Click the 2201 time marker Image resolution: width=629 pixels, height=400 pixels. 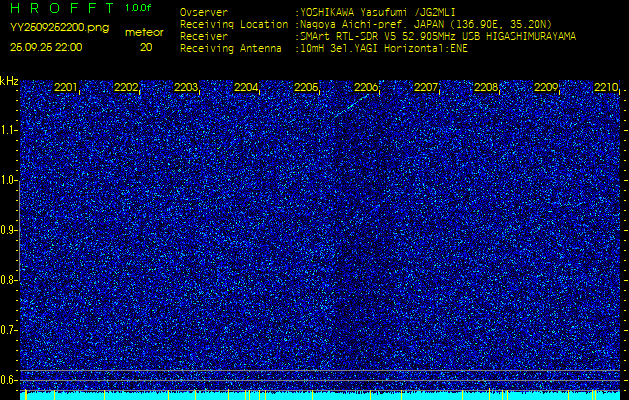pos(66,87)
